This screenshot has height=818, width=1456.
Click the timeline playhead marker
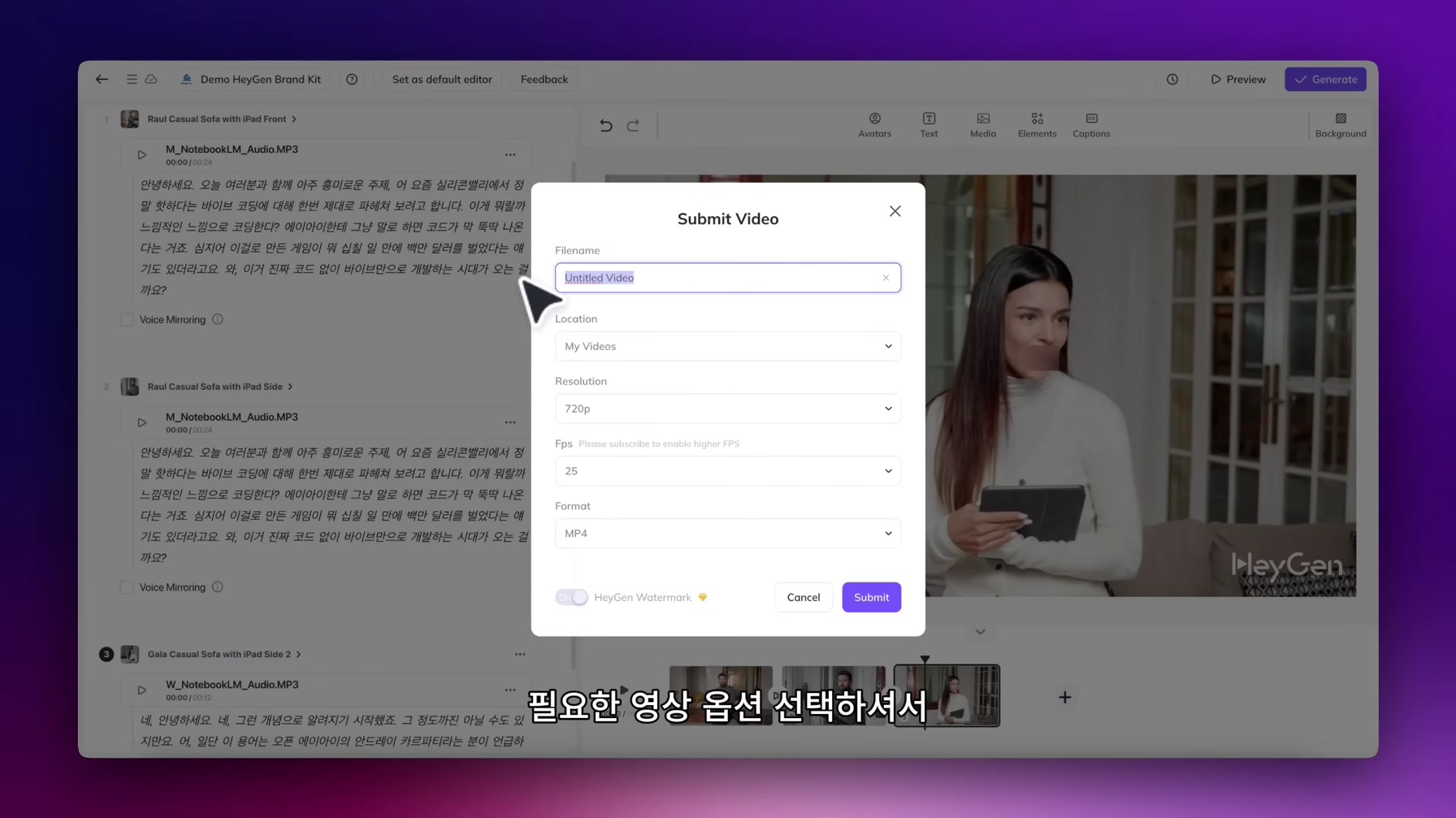(925, 660)
